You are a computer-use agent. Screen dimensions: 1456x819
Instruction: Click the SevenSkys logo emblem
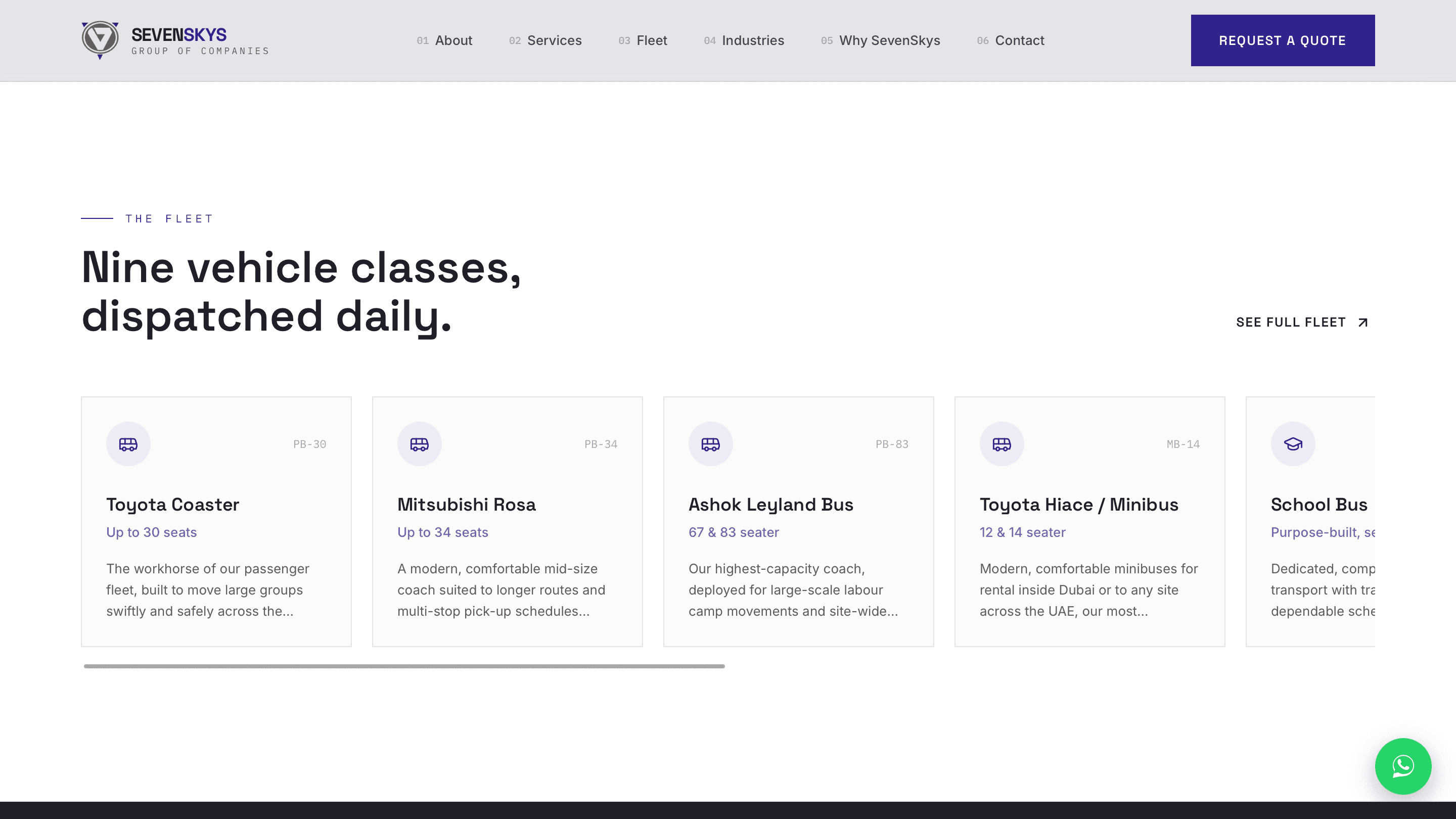(100, 40)
